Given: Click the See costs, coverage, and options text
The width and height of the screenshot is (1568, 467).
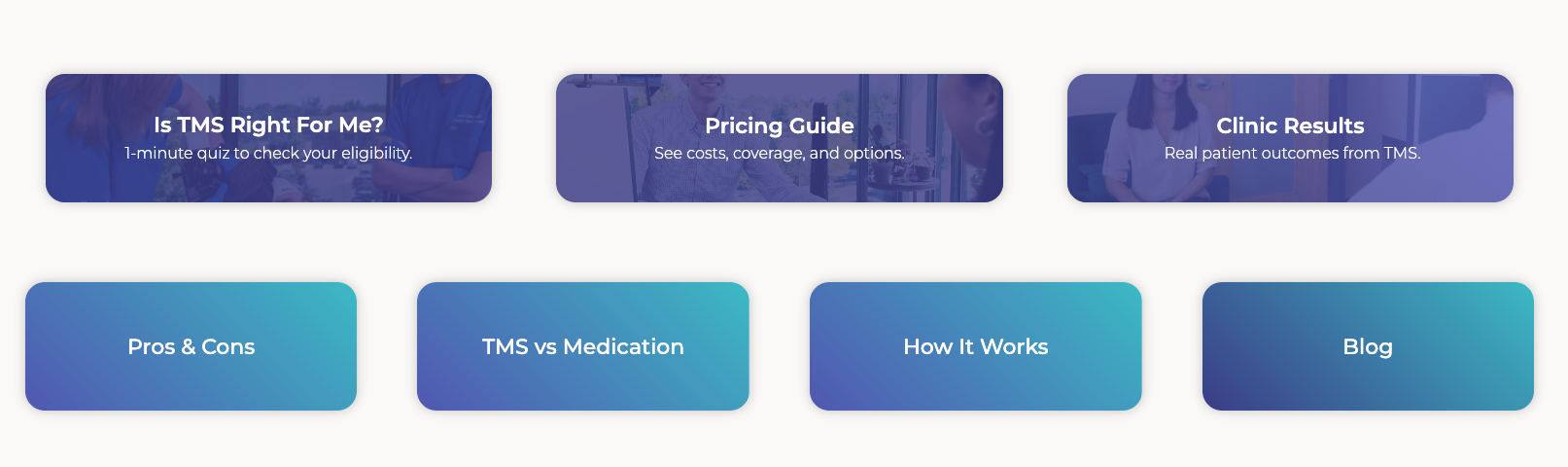Looking at the screenshot, I should pyautogui.click(x=780, y=154).
